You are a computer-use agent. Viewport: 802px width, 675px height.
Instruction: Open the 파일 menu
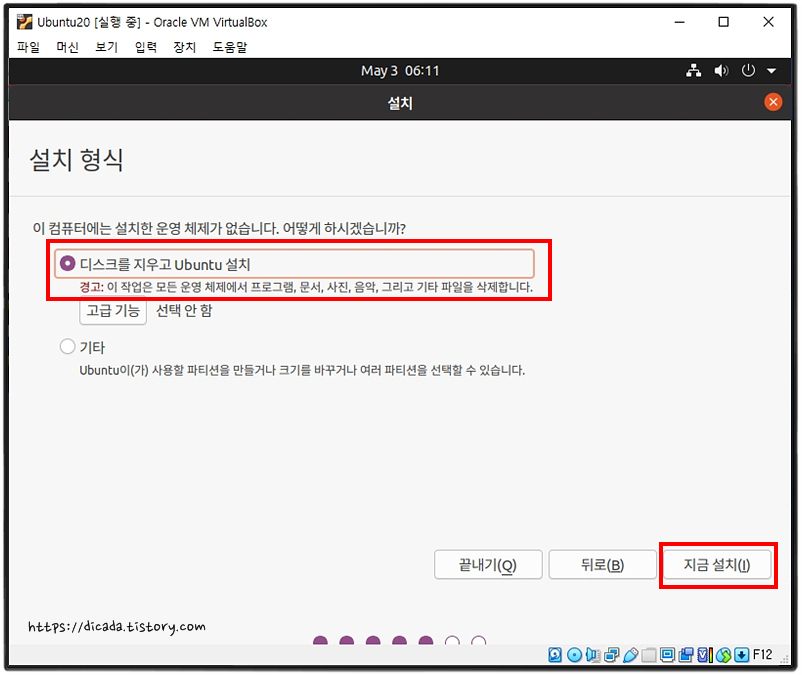28,47
